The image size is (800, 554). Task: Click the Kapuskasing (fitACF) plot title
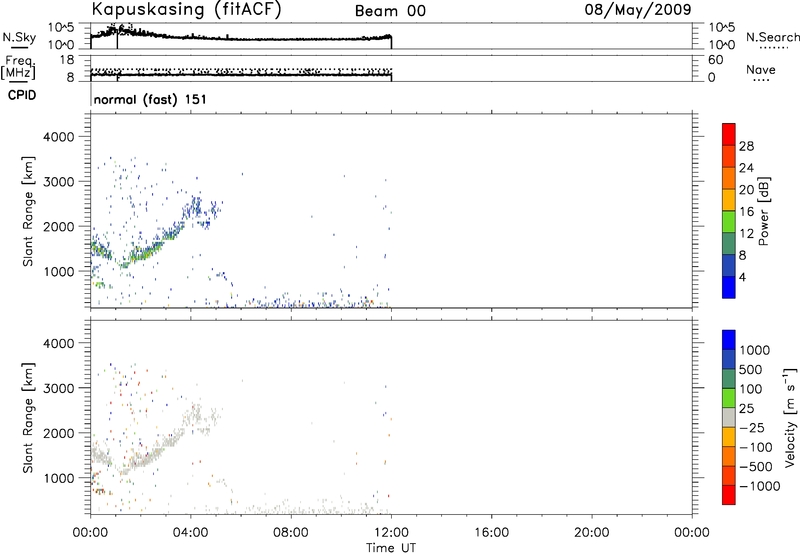point(186,10)
